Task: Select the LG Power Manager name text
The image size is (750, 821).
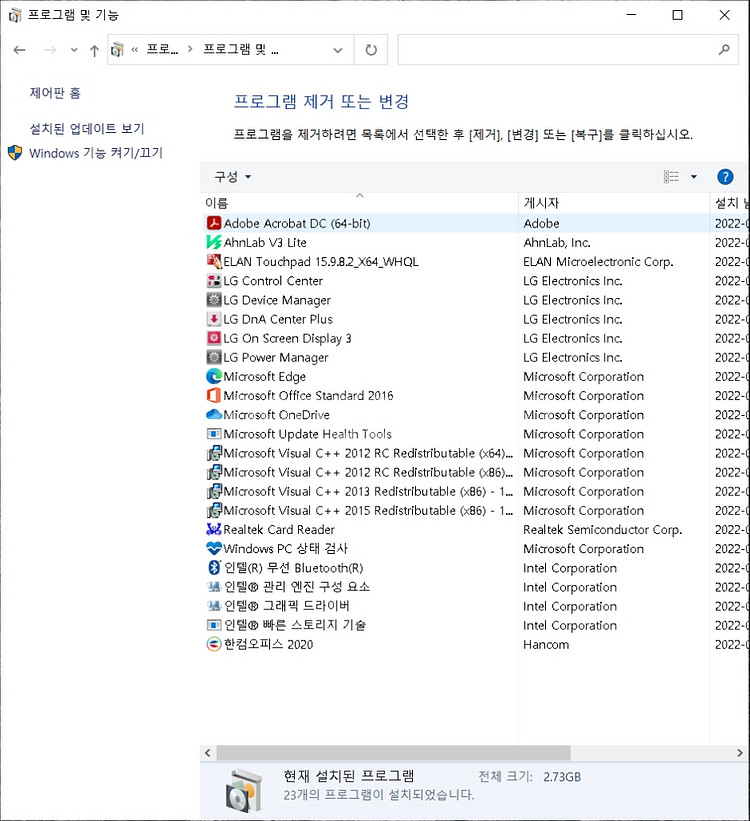Action: 275,358
